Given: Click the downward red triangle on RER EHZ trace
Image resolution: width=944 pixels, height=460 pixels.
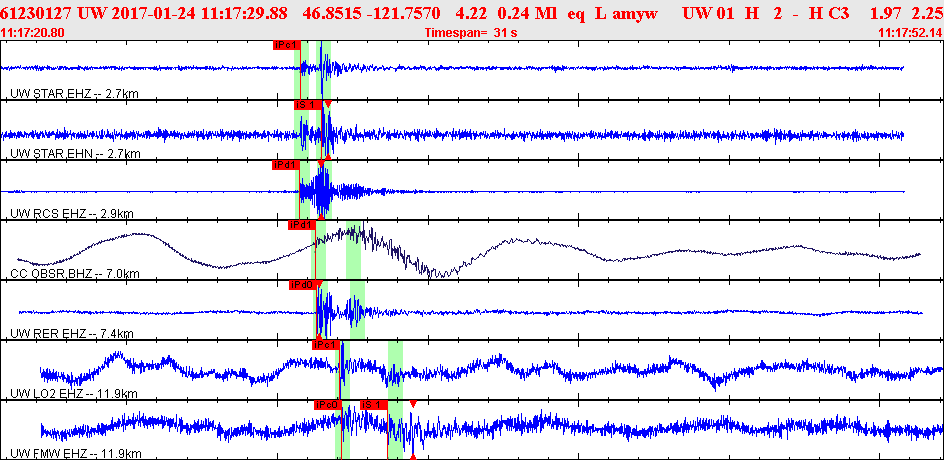Looking at the screenshot, I should (x=320, y=284).
